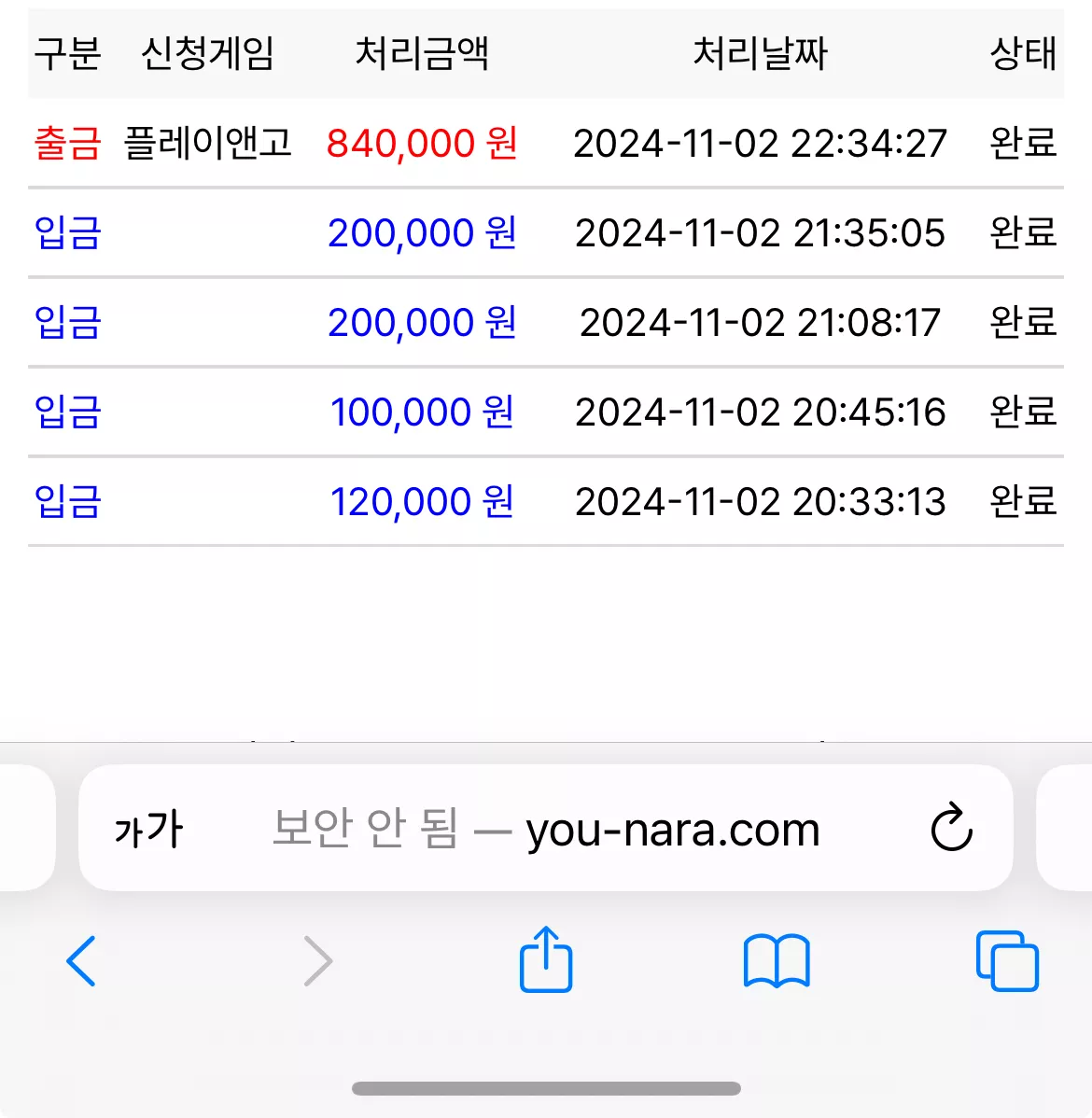Image resolution: width=1092 pixels, height=1118 pixels.
Task: Select the 출금 row label
Action: pos(68,143)
